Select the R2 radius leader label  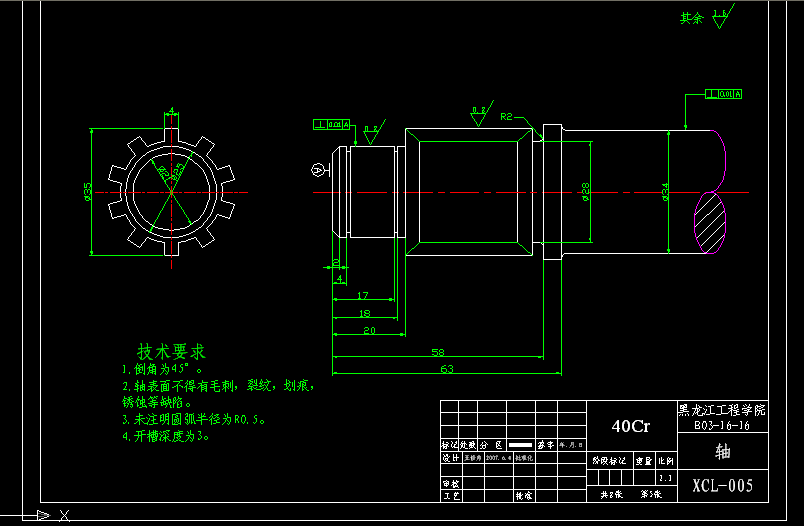click(506, 117)
